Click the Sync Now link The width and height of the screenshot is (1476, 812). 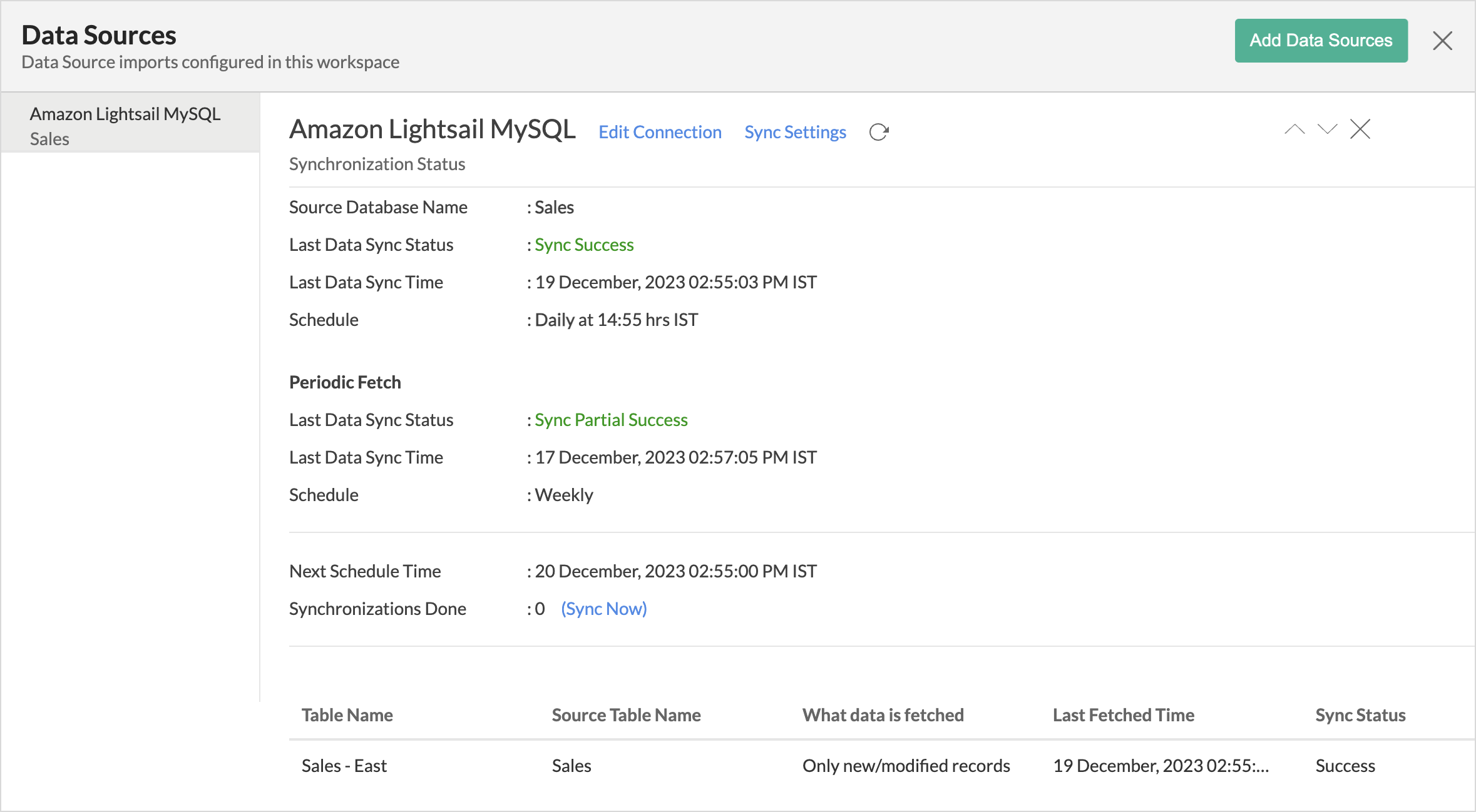coord(603,609)
